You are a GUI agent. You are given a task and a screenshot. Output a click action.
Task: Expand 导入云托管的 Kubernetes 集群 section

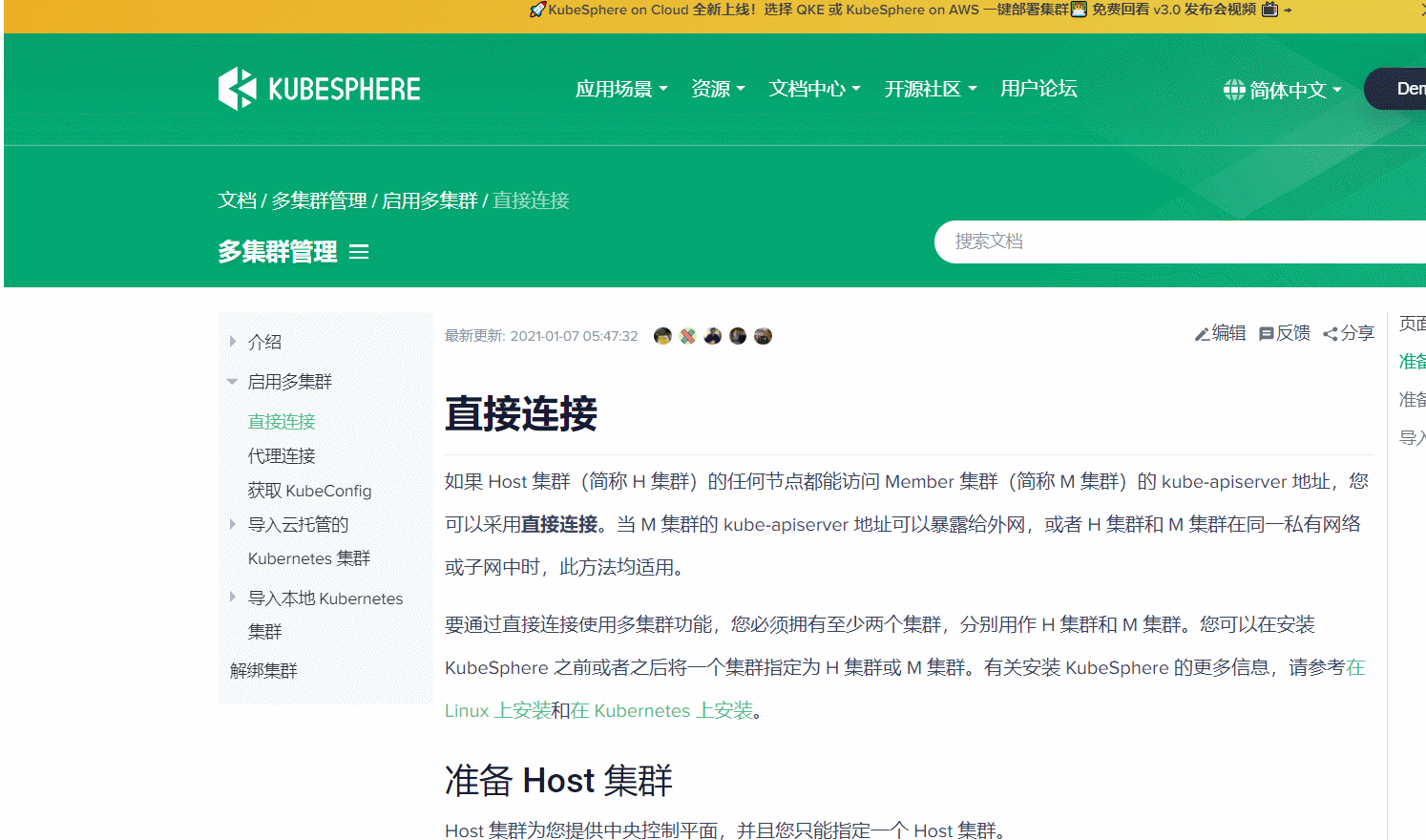click(232, 524)
